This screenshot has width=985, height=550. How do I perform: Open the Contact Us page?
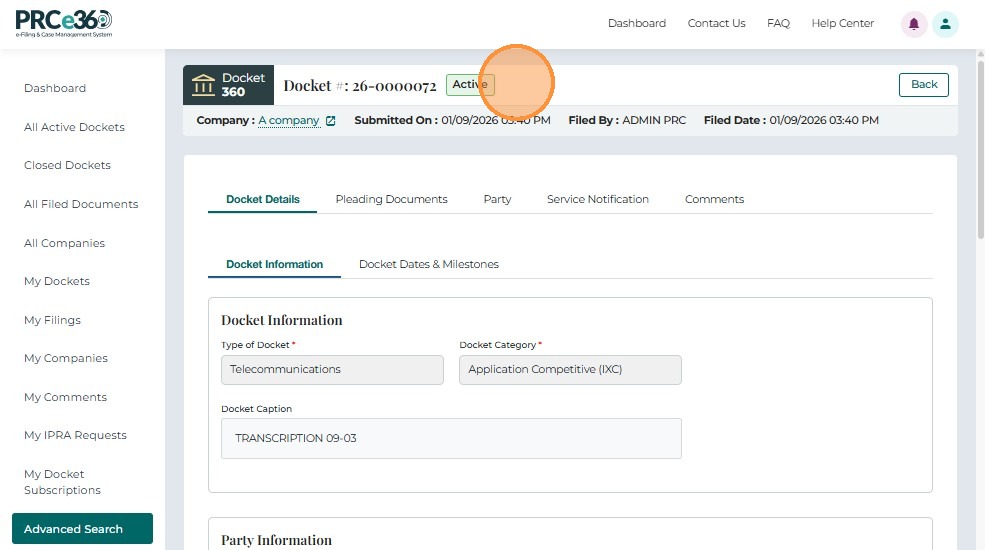click(716, 23)
